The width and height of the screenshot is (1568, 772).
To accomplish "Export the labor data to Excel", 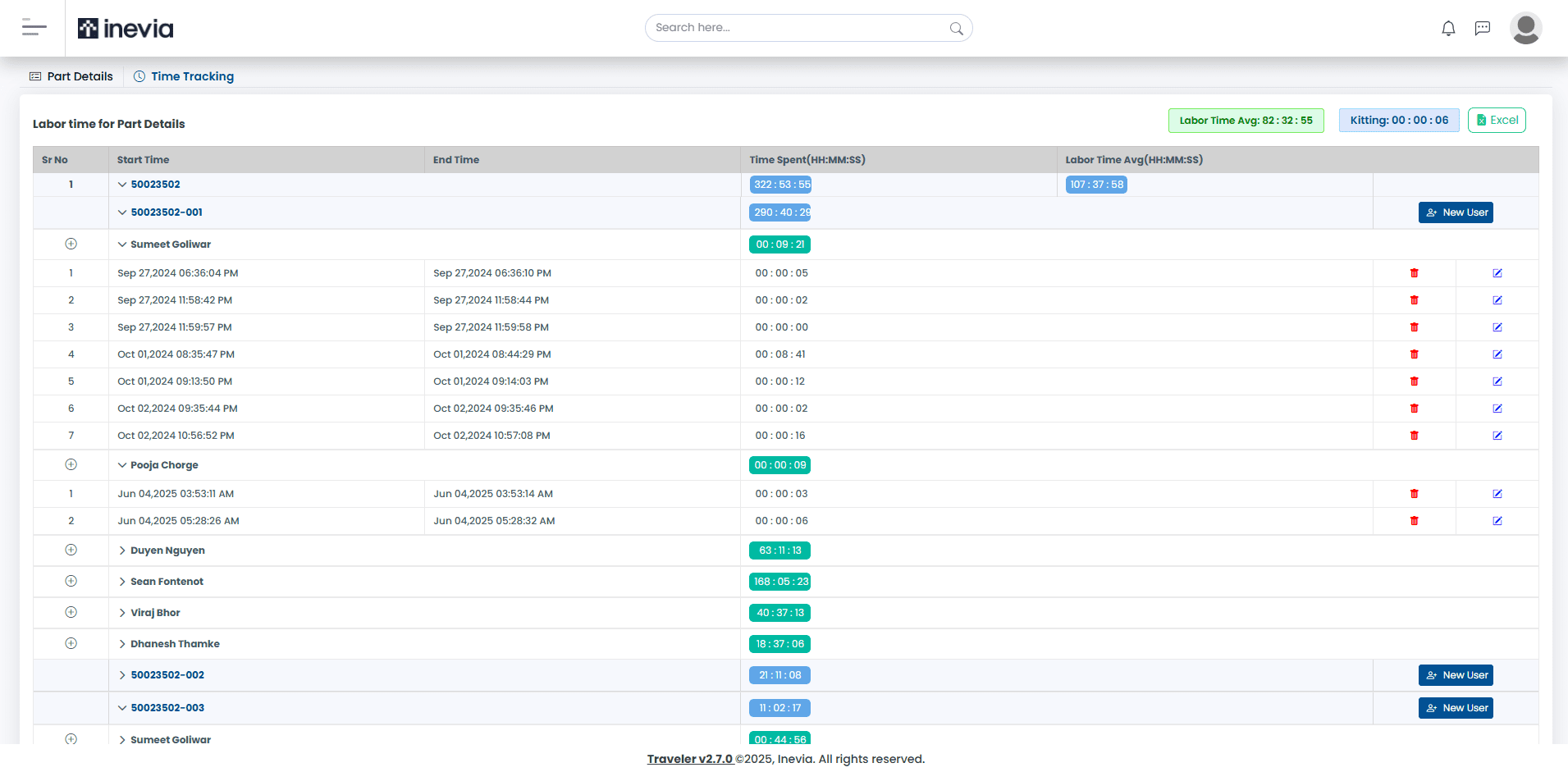I will [1497, 120].
